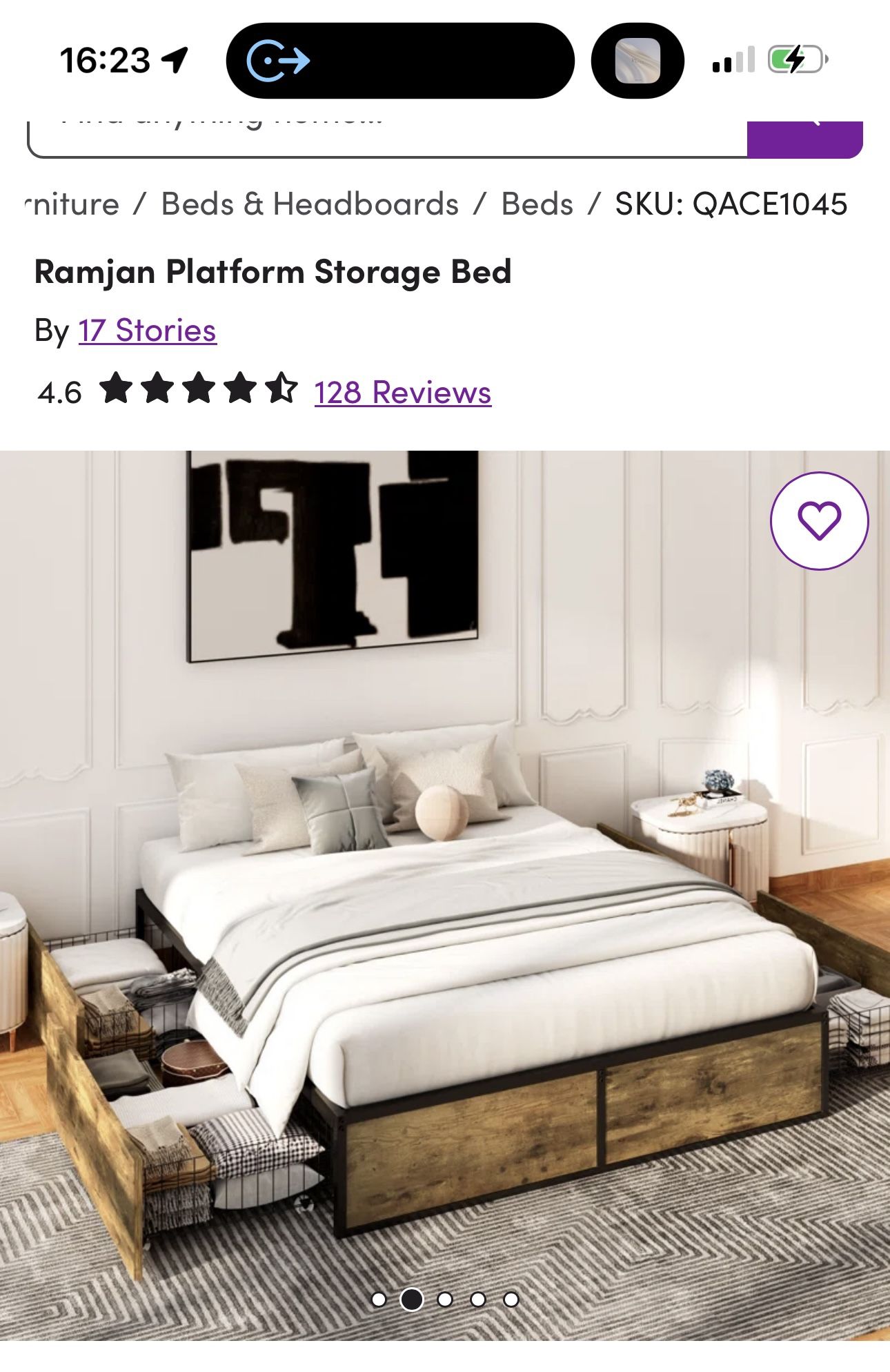View the 128 Reviews link

403,392
